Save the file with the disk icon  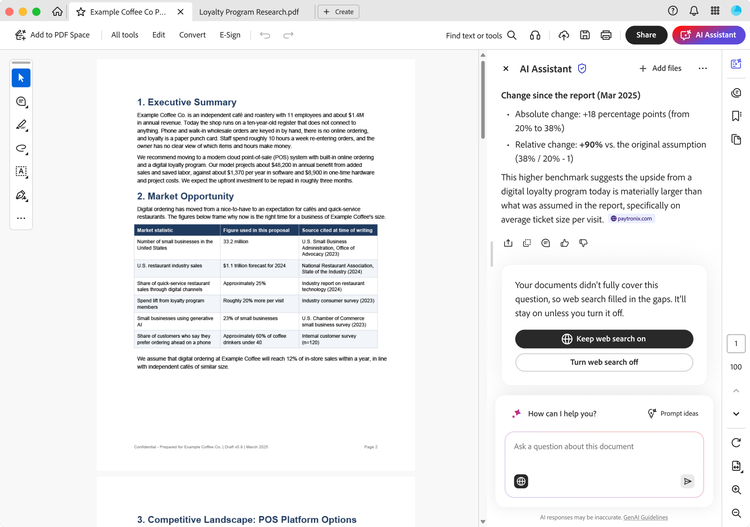585,35
